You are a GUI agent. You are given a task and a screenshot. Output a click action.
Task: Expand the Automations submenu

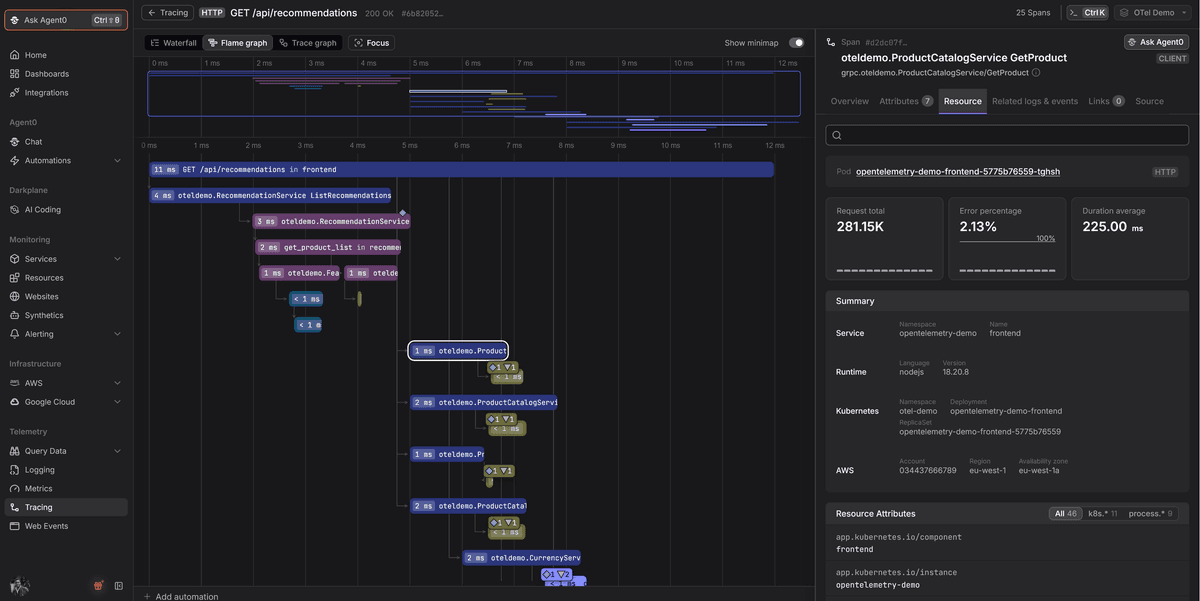click(x=117, y=161)
